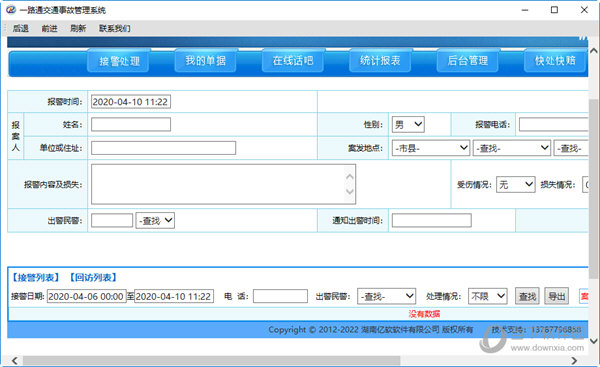Open the 【回访列表】 link
Image resolution: width=600 pixels, height=367 pixels.
(93, 277)
